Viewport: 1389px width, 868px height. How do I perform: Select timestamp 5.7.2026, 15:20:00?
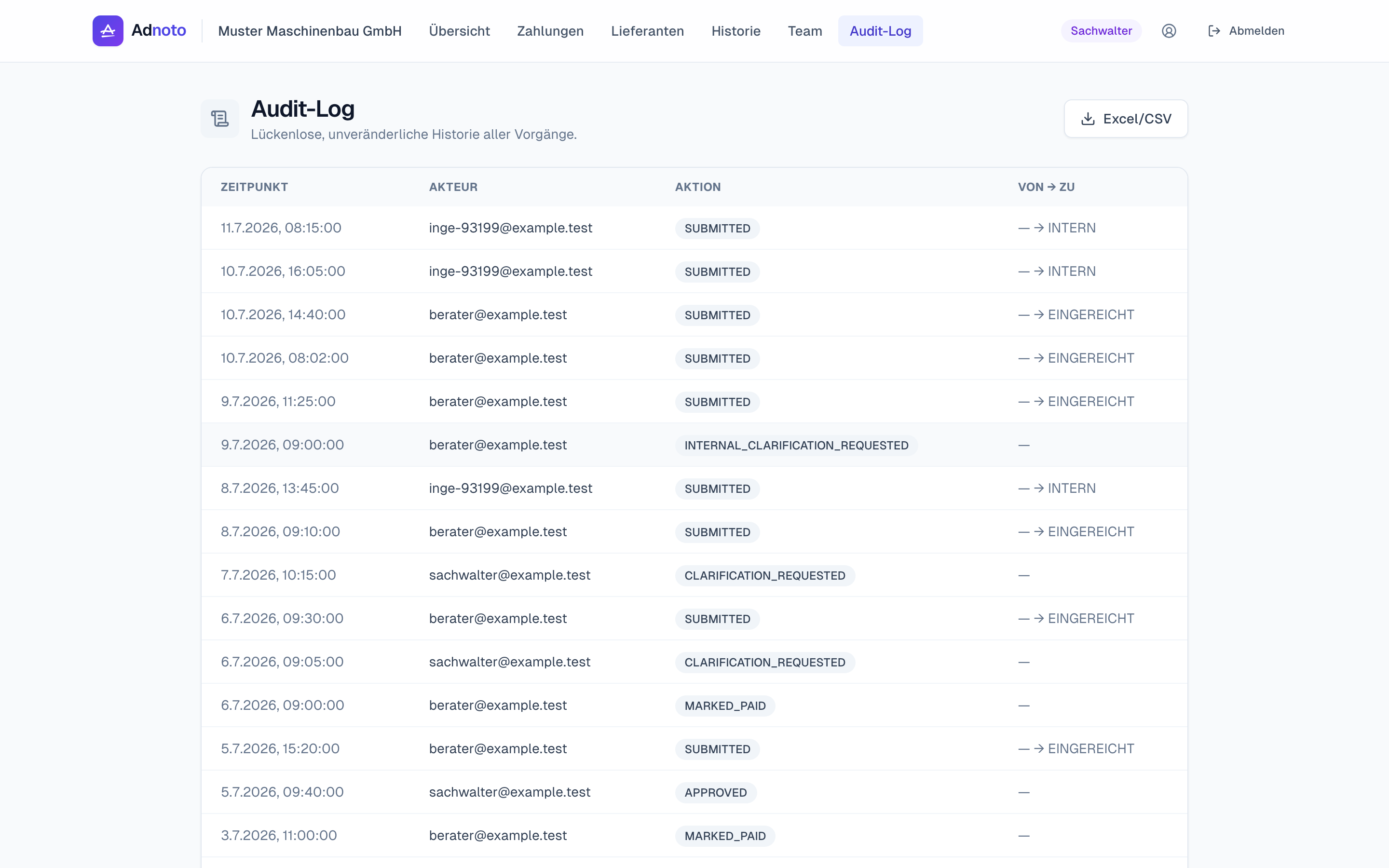280,748
